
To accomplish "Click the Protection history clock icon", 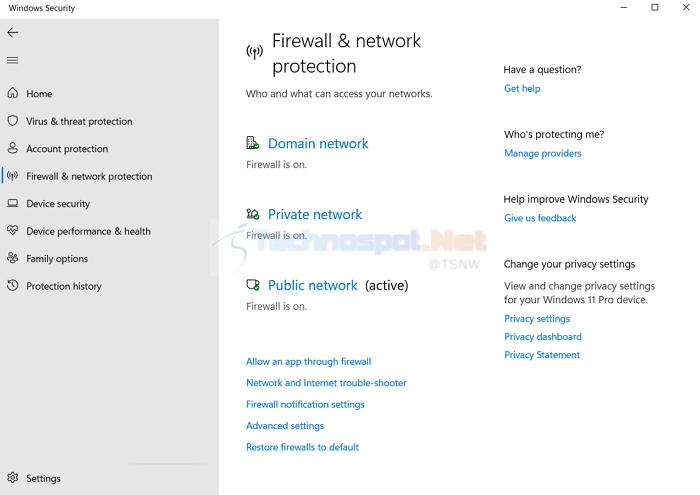I will 13,285.
